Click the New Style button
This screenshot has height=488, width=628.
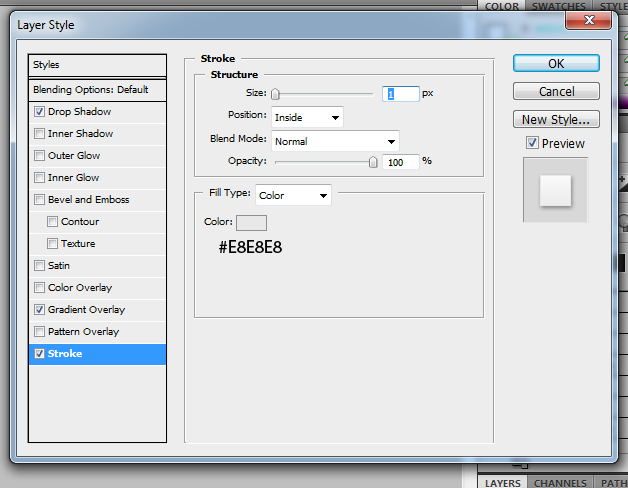(x=556, y=119)
